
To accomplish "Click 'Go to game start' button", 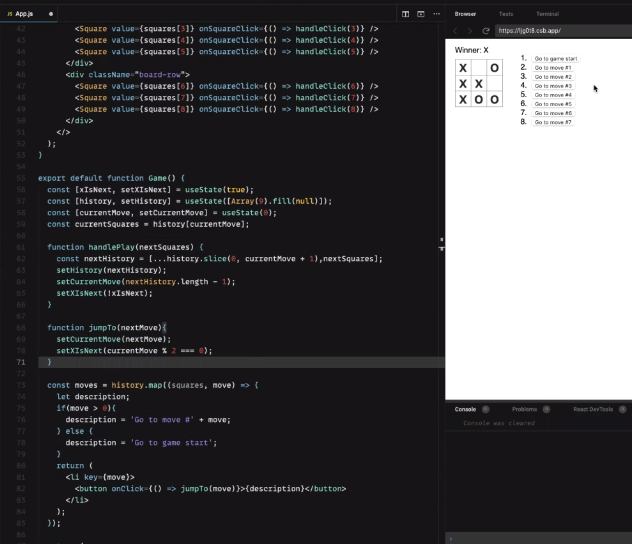I will coord(556,59).
